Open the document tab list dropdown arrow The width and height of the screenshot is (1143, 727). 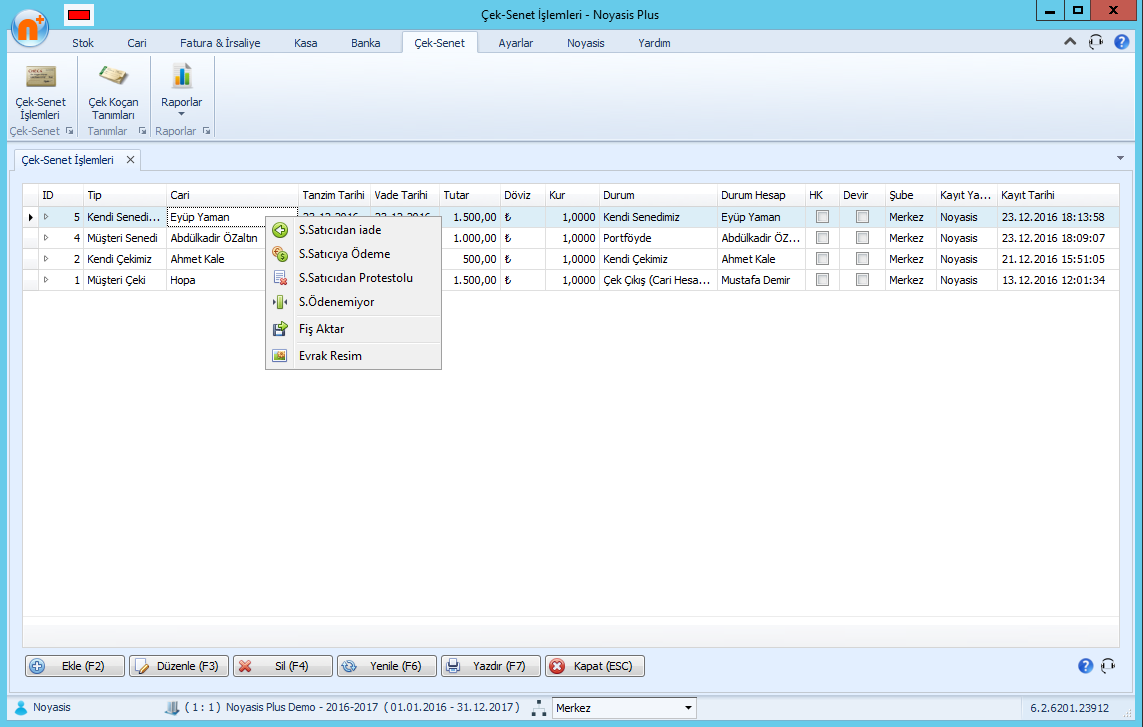[x=1120, y=158]
